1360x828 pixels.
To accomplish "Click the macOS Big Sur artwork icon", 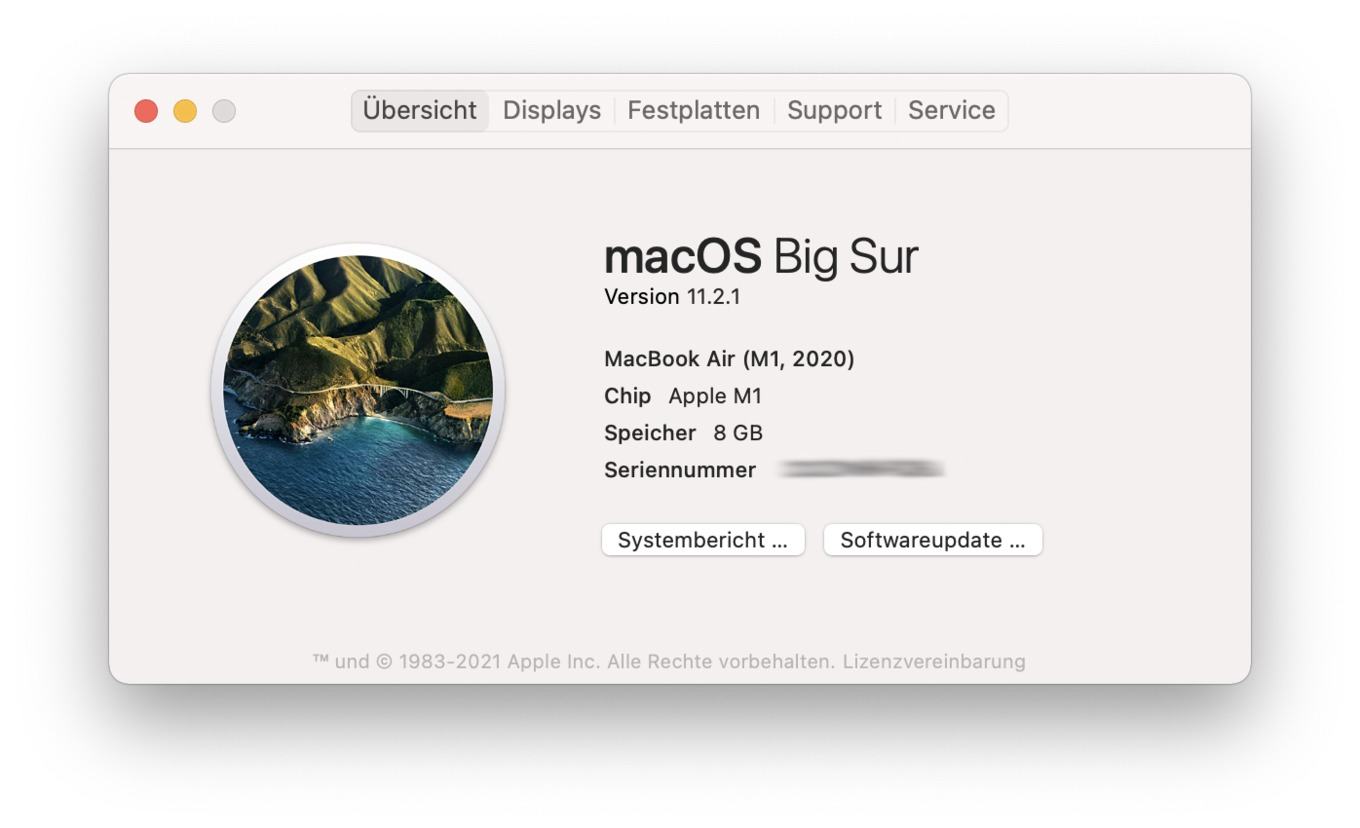I will point(358,390).
